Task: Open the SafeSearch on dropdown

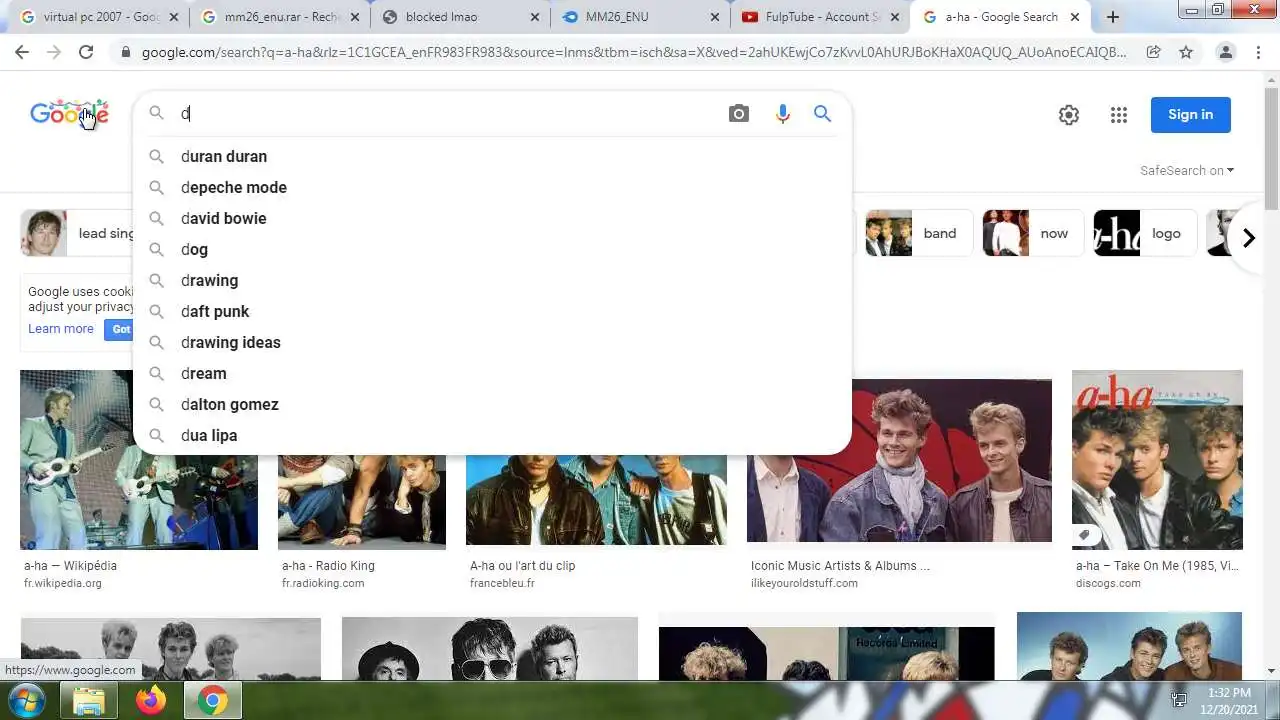Action: click(x=1187, y=170)
